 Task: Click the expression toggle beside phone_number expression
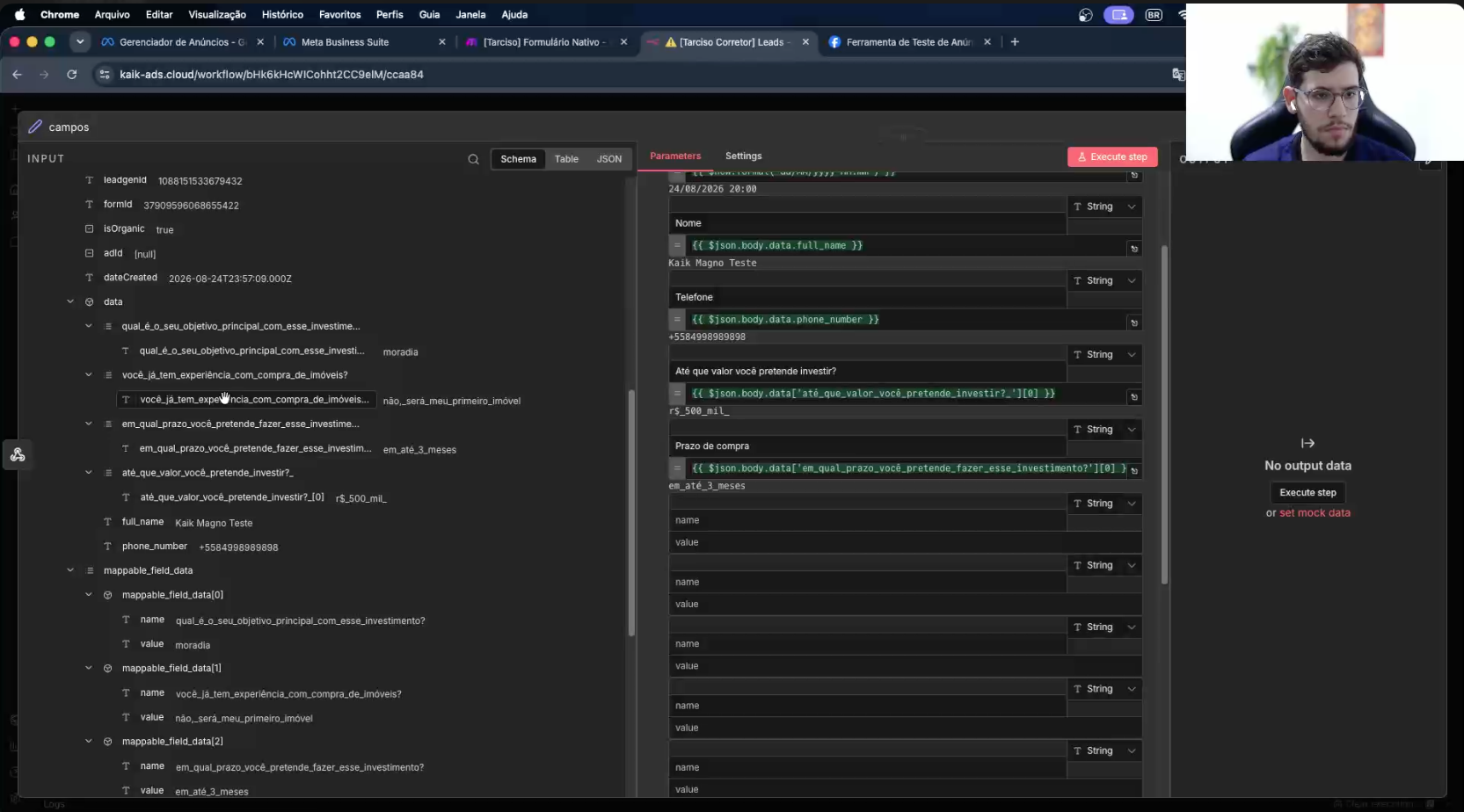tap(677, 319)
